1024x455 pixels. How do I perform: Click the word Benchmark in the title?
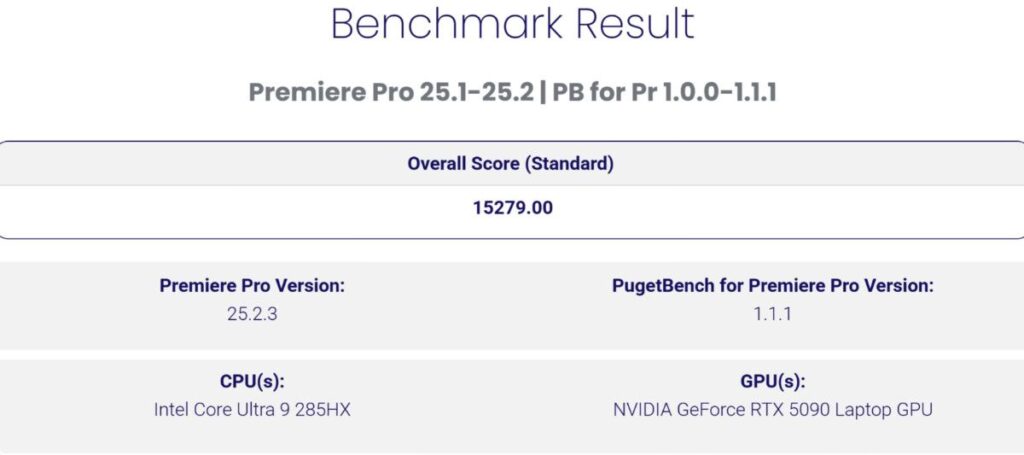tap(439, 24)
